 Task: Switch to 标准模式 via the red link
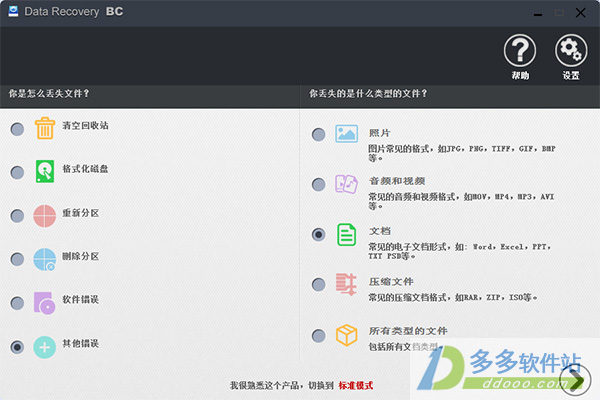(356, 385)
